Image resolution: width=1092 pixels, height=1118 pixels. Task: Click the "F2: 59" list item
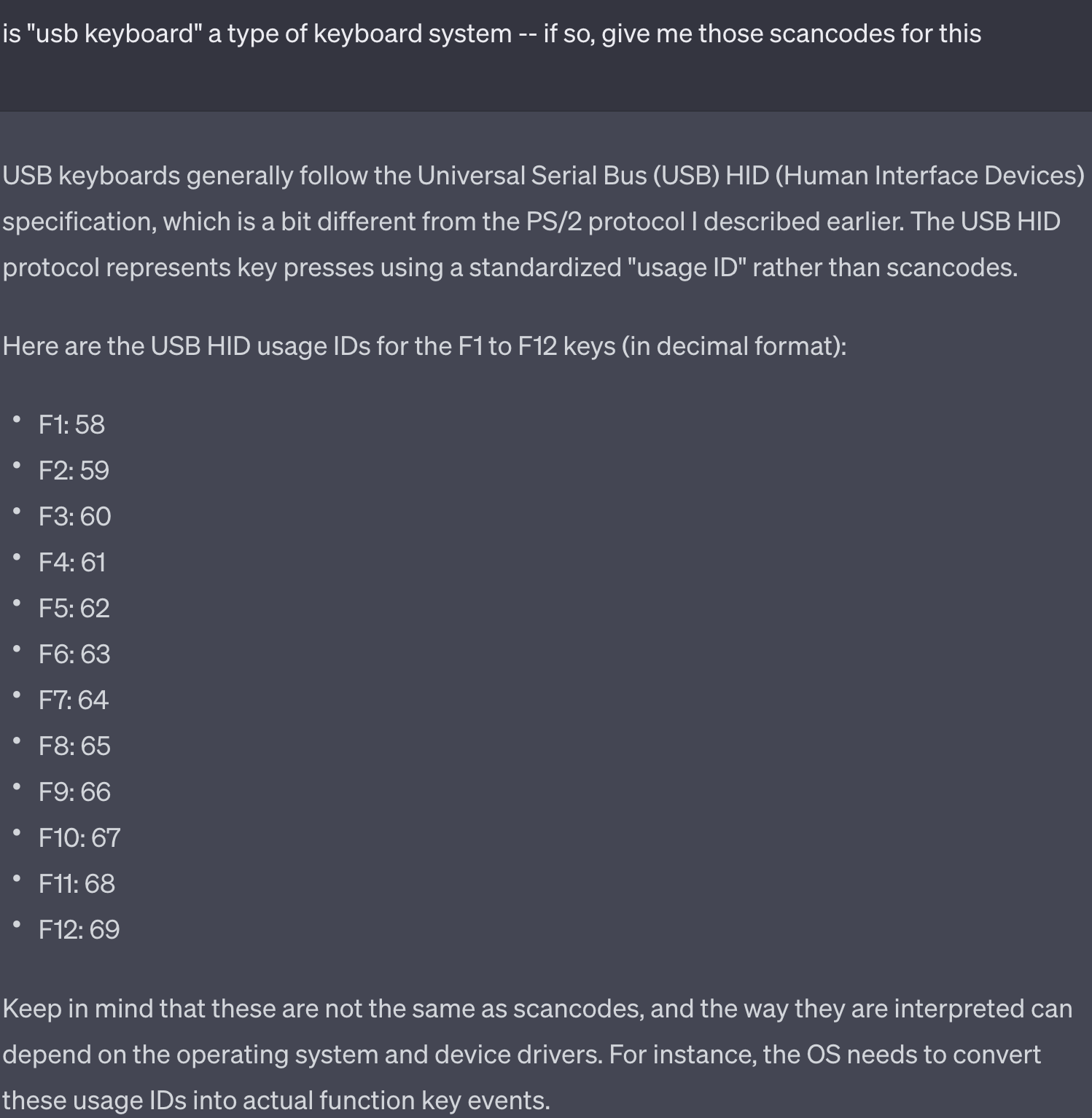74,470
